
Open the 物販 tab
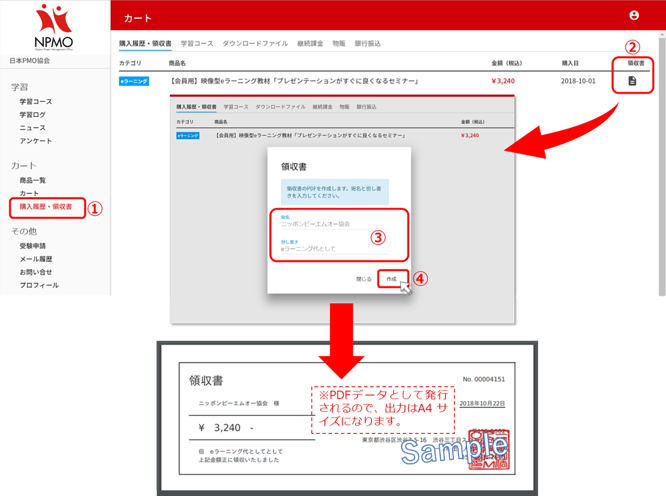point(339,43)
